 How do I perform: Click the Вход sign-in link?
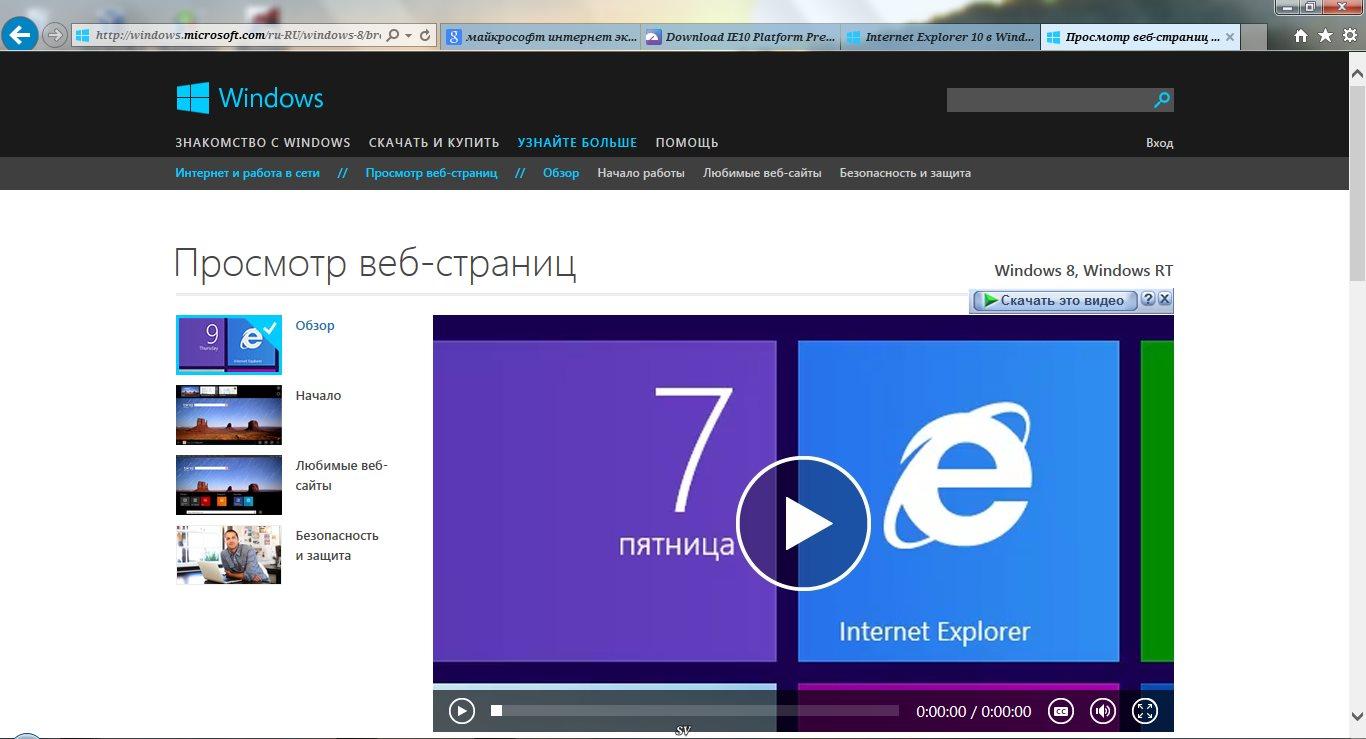pyautogui.click(x=1159, y=143)
